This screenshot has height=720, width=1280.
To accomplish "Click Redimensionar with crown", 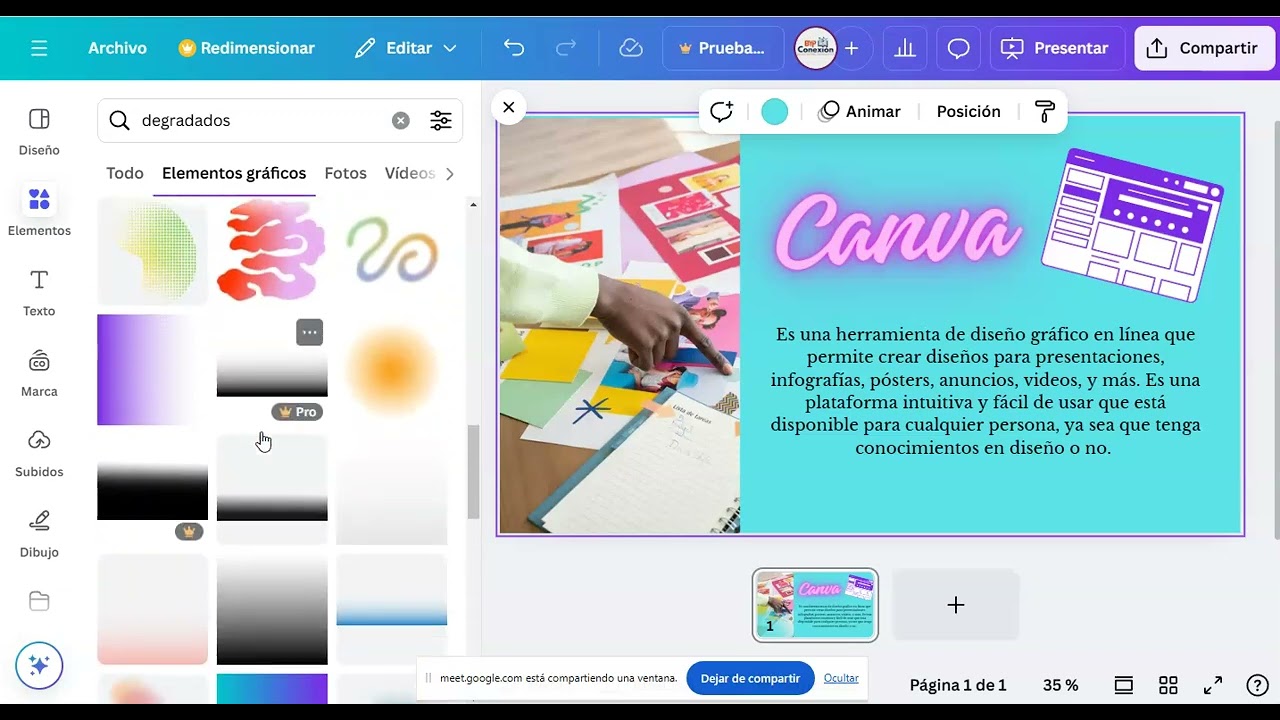I will 246,48.
